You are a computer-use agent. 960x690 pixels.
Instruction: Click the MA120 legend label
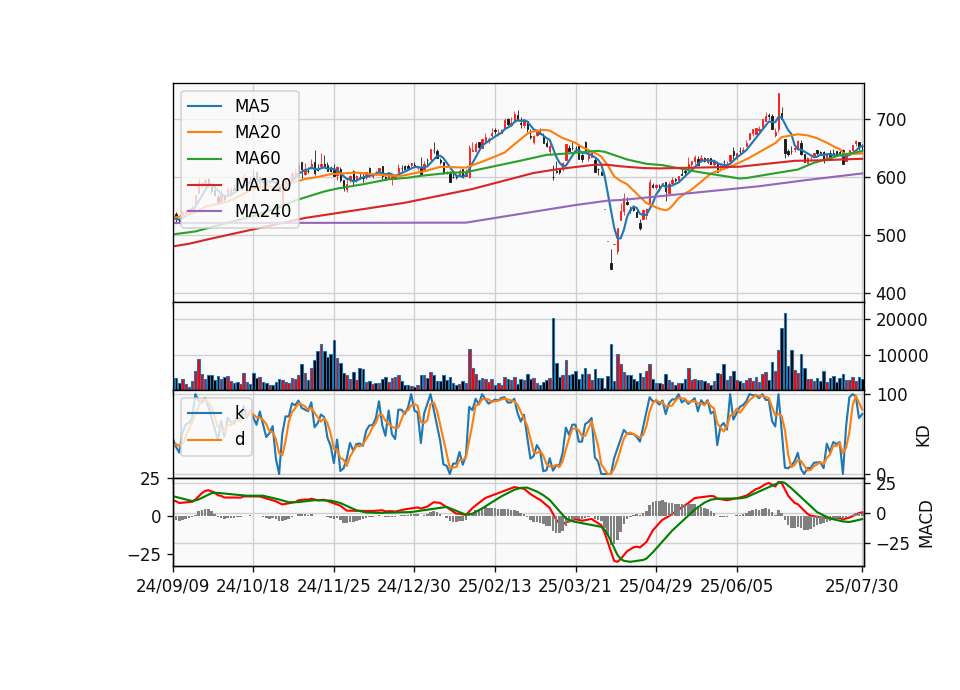pyautogui.click(x=263, y=185)
